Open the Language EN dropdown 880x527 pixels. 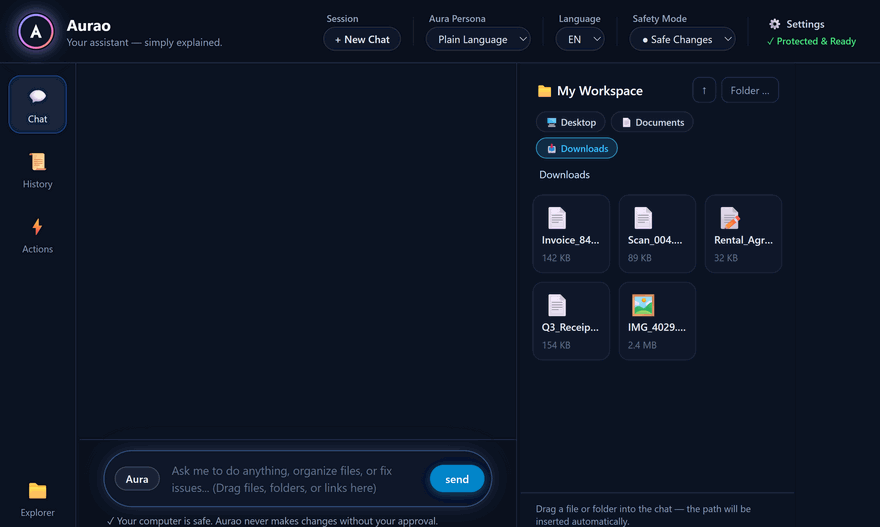pyautogui.click(x=580, y=39)
